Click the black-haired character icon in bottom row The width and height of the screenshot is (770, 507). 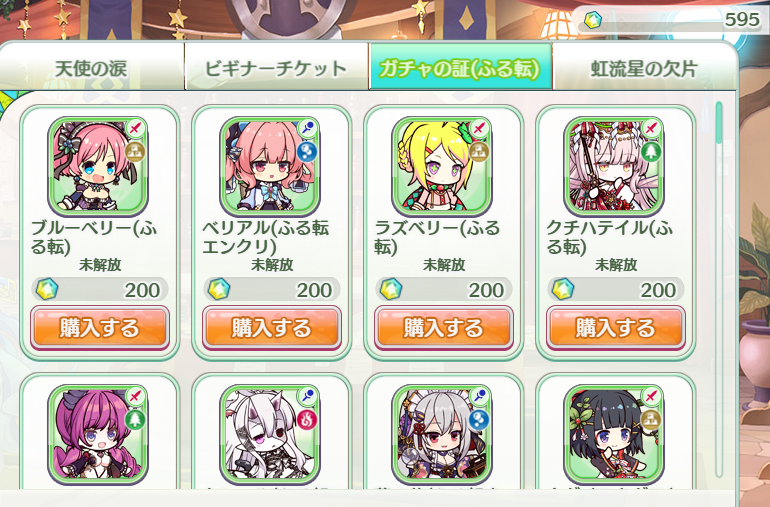tap(614, 434)
